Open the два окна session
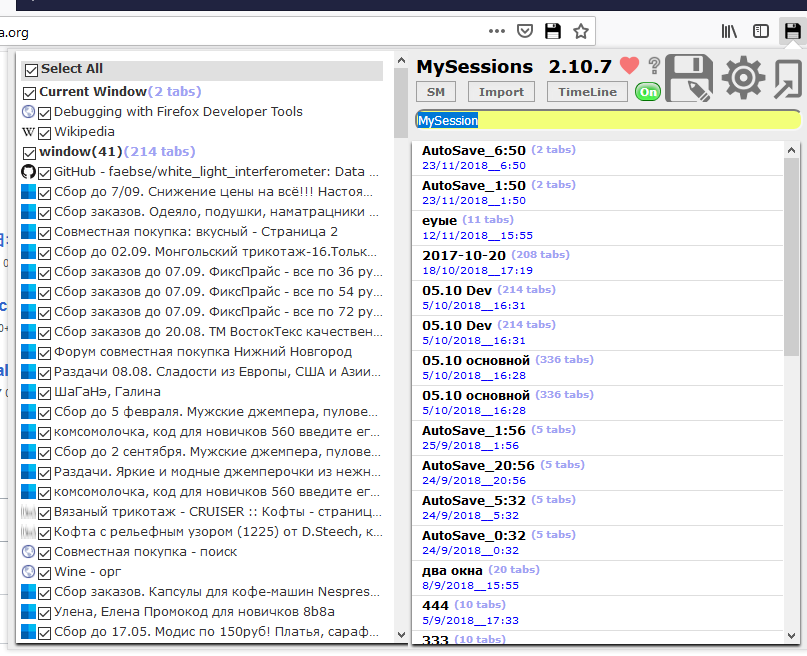 598,578
